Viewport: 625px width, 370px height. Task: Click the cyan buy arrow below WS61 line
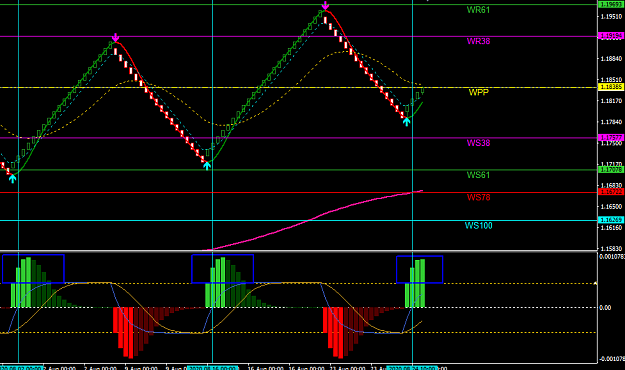12,179
